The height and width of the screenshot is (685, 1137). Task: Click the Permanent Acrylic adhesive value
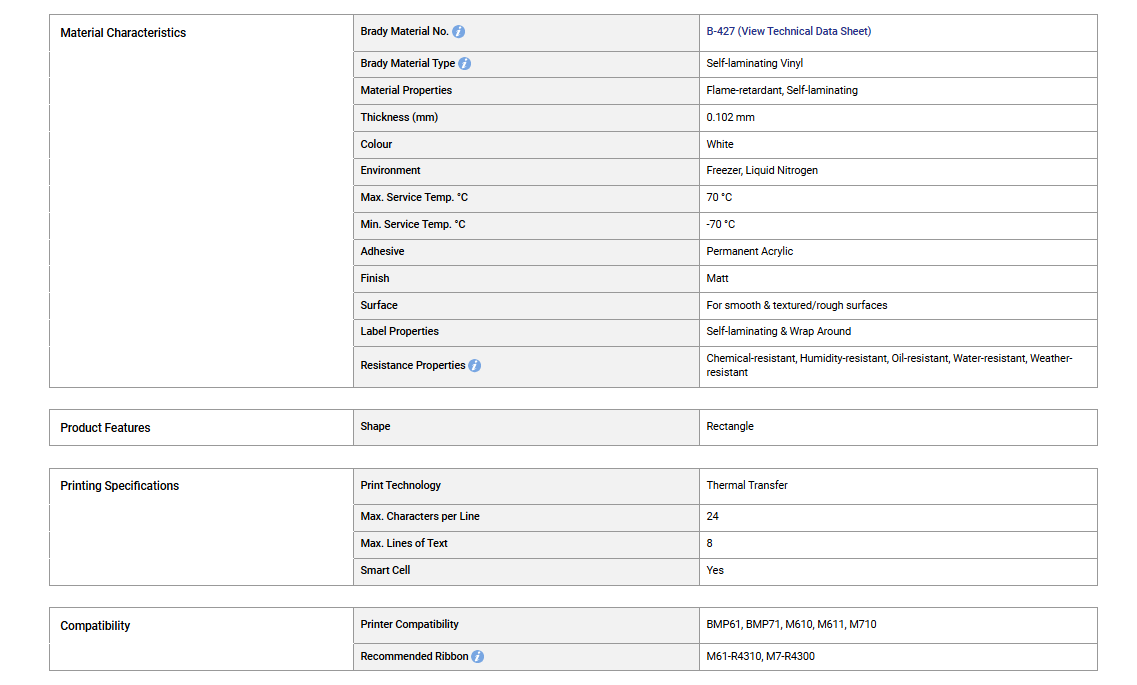[749, 252]
